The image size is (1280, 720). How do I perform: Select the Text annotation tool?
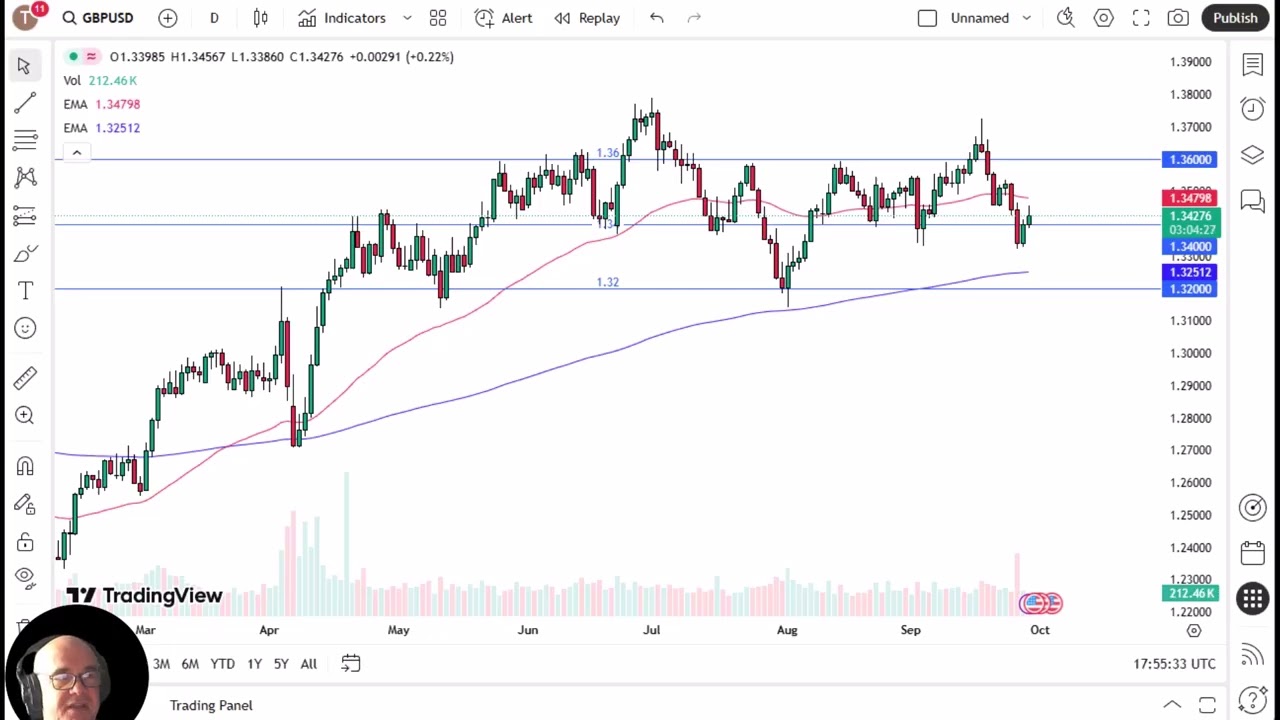25,290
